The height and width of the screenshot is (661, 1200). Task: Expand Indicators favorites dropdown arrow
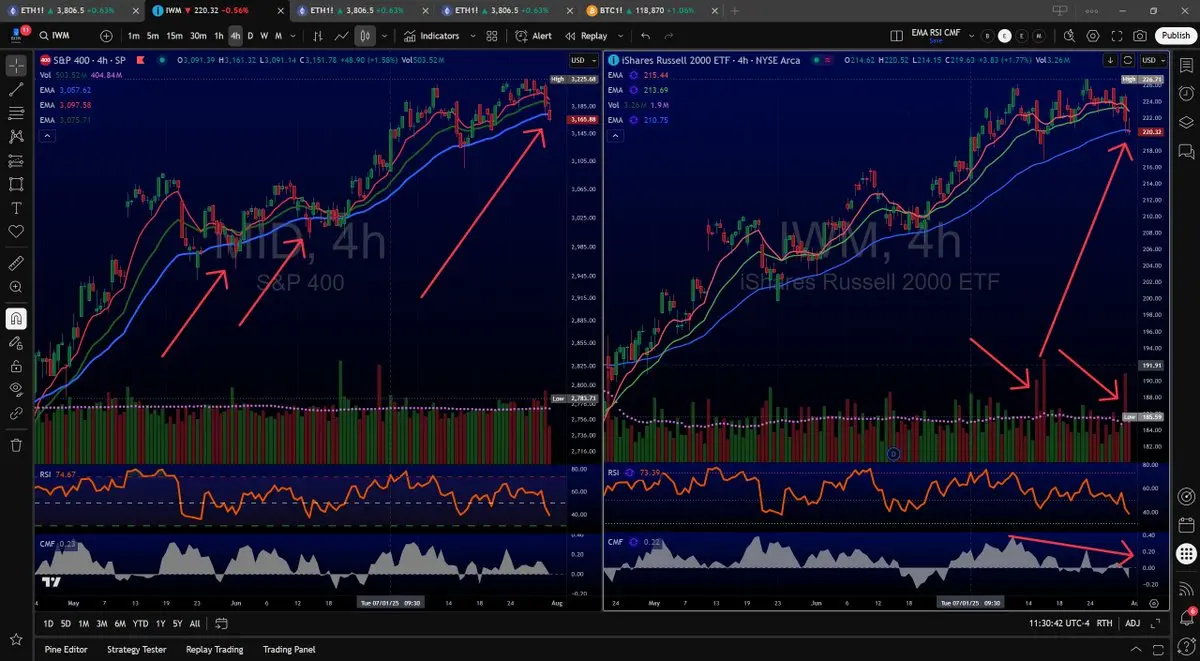pos(471,36)
